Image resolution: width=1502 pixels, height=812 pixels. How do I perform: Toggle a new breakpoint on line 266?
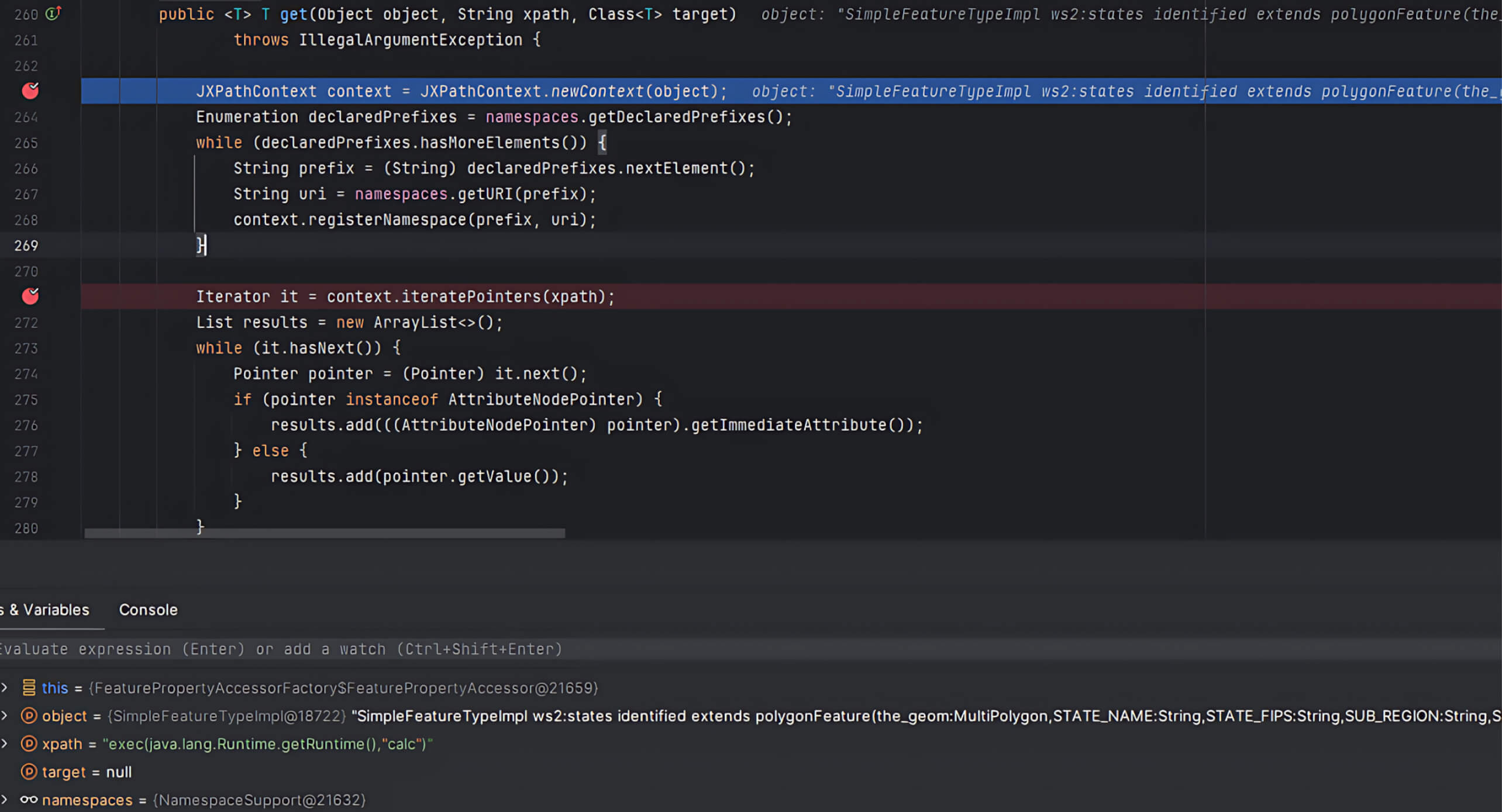(32, 168)
